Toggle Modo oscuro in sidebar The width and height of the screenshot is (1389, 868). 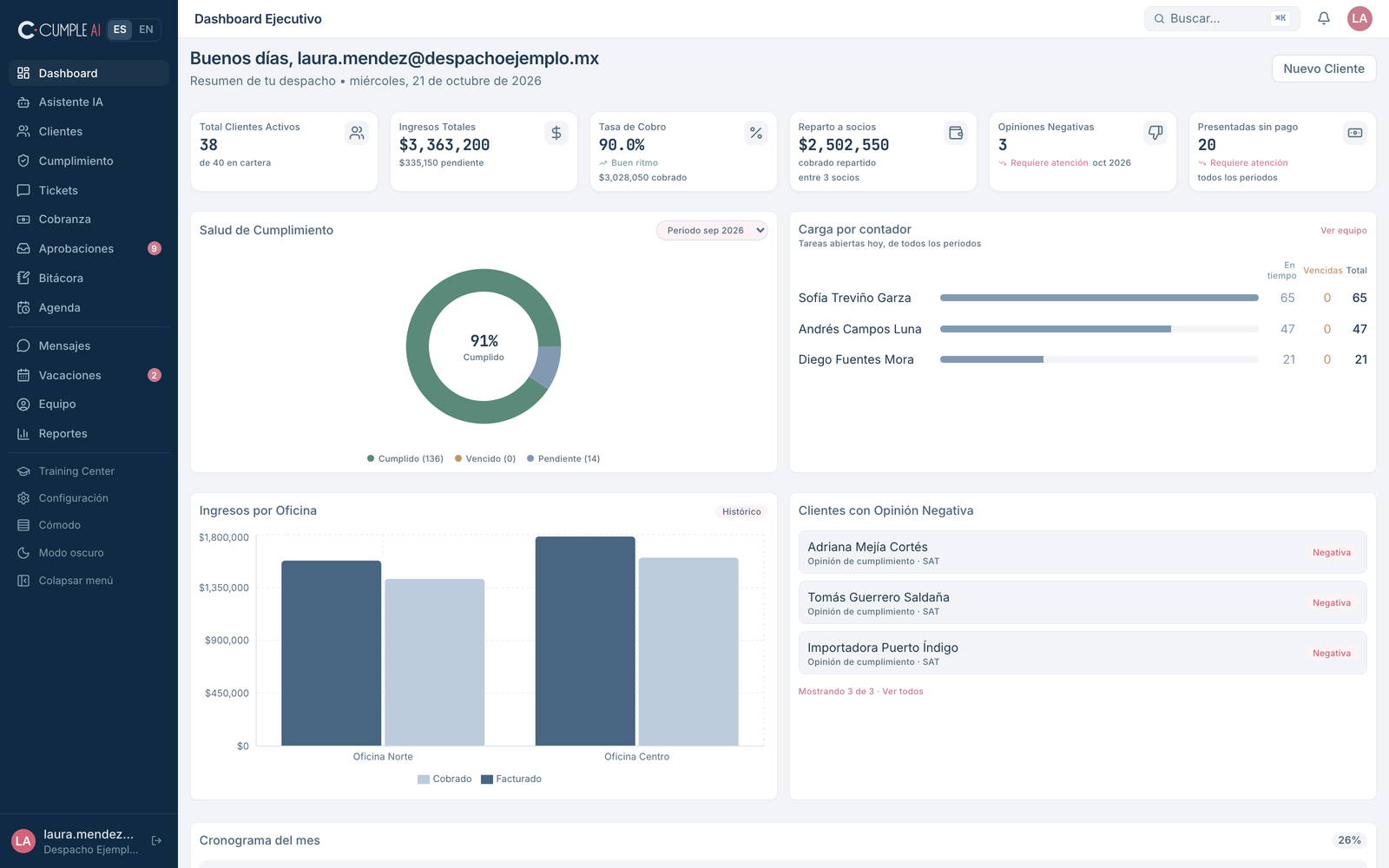coord(89,553)
